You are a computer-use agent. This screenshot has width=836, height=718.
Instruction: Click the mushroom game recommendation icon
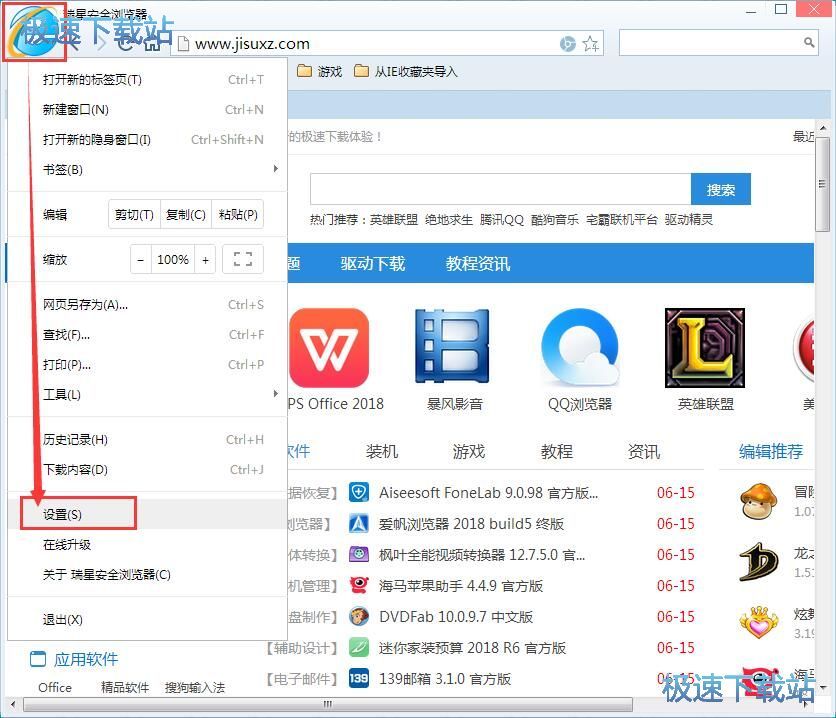coord(759,501)
